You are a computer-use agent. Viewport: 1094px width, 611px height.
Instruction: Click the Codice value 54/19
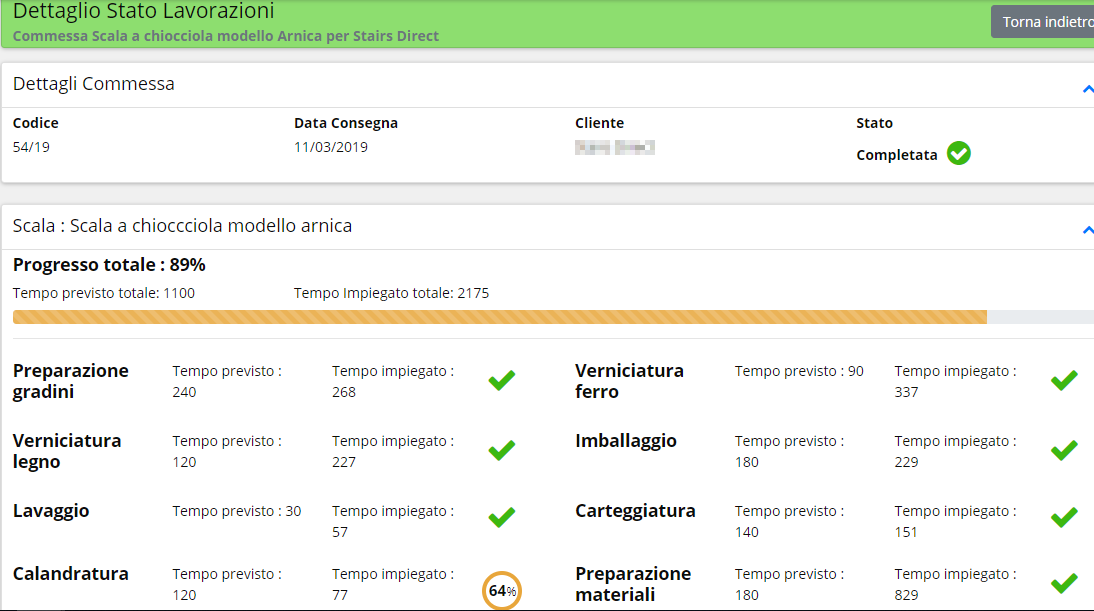coord(31,147)
